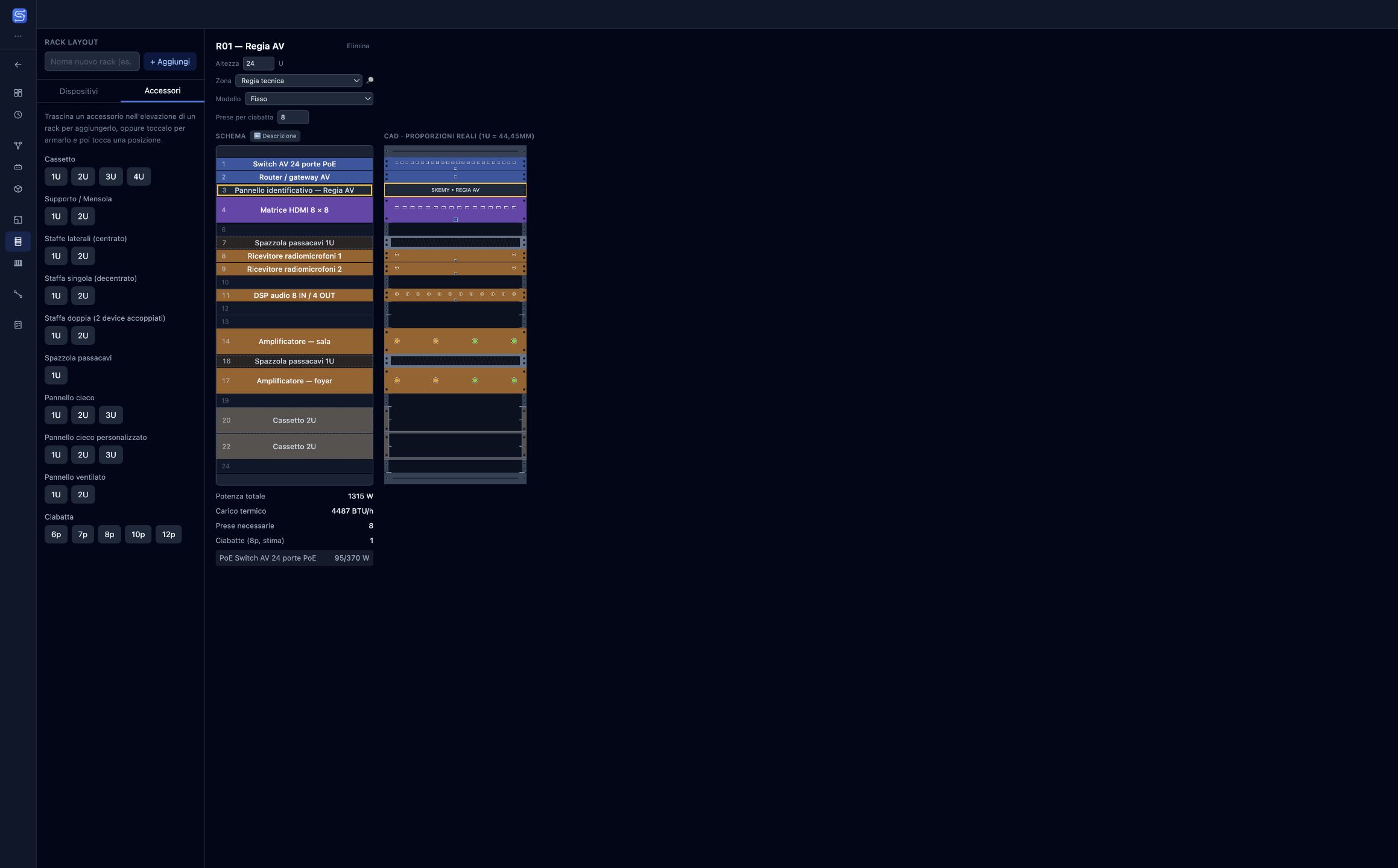
Task: Select Amplificatore — foyer row
Action: click(x=294, y=381)
